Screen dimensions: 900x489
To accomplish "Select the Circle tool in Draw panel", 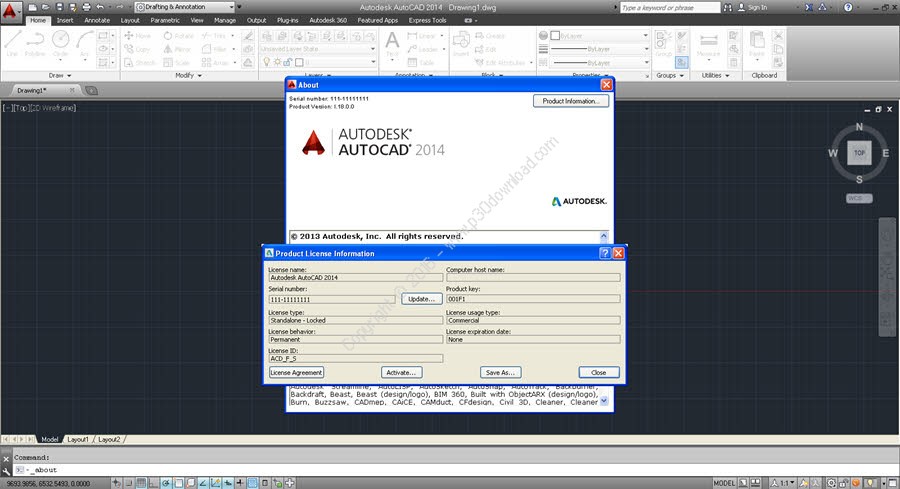I will point(60,42).
